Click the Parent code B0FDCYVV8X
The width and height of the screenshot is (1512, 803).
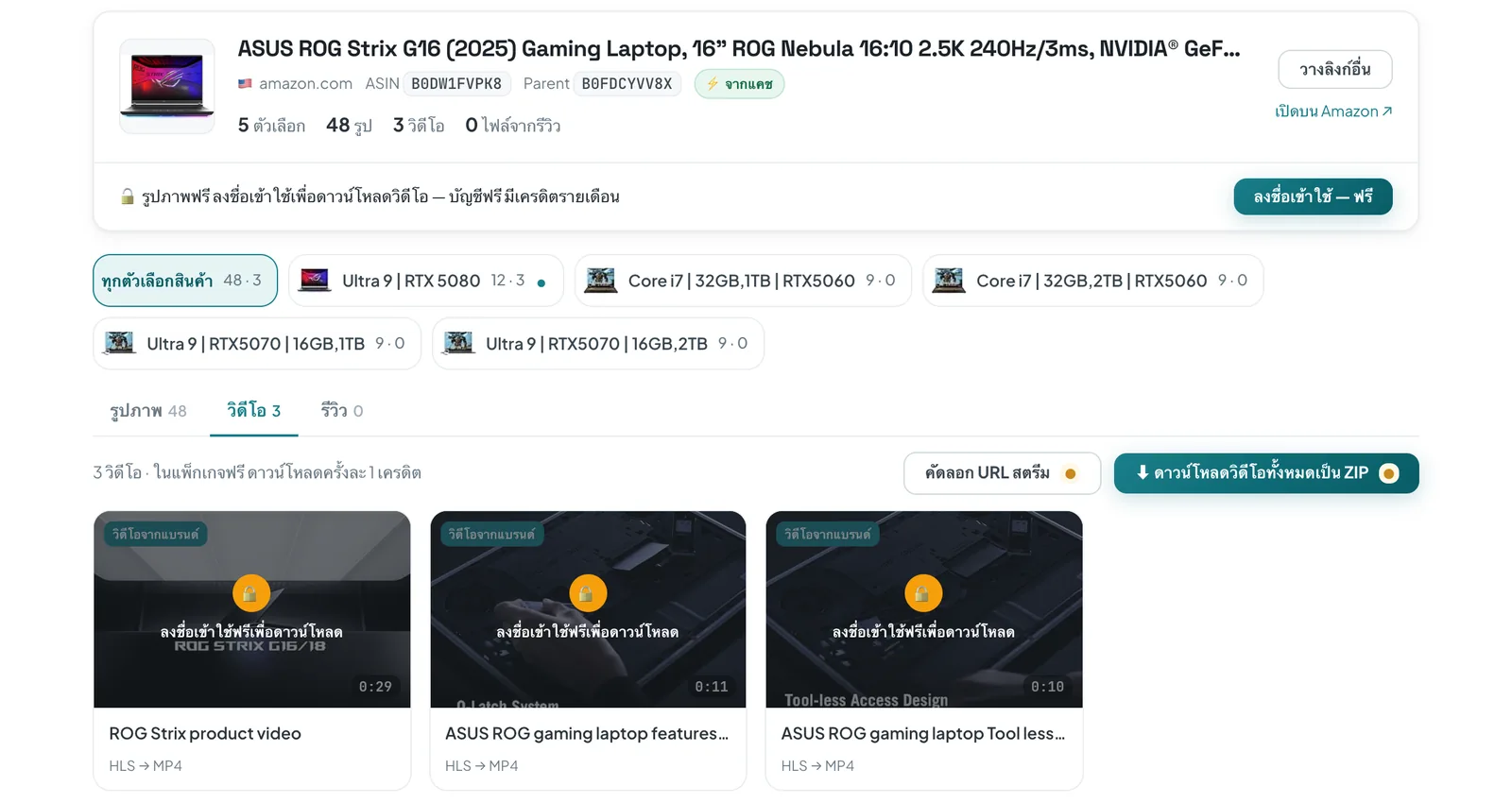coord(627,84)
